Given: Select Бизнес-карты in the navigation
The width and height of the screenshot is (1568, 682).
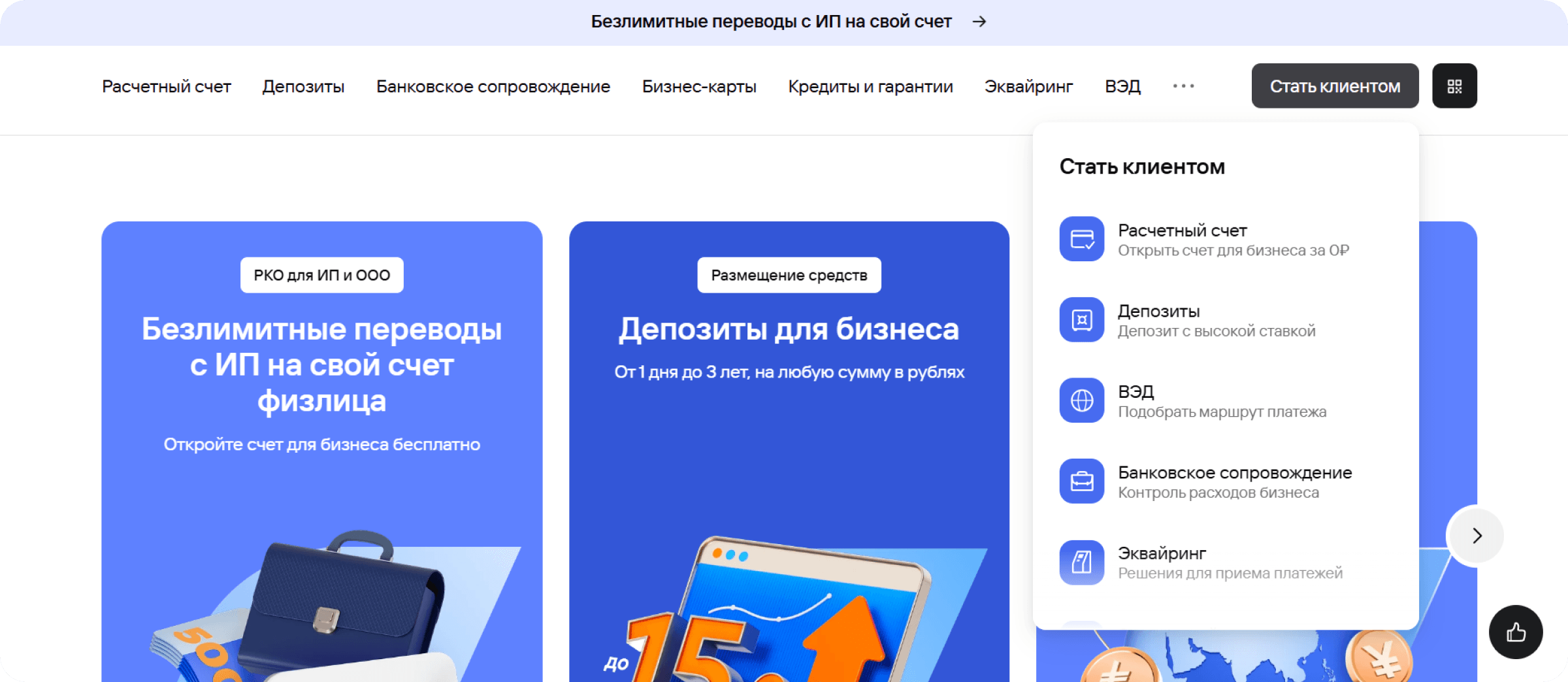Looking at the screenshot, I should [x=699, y=86].
